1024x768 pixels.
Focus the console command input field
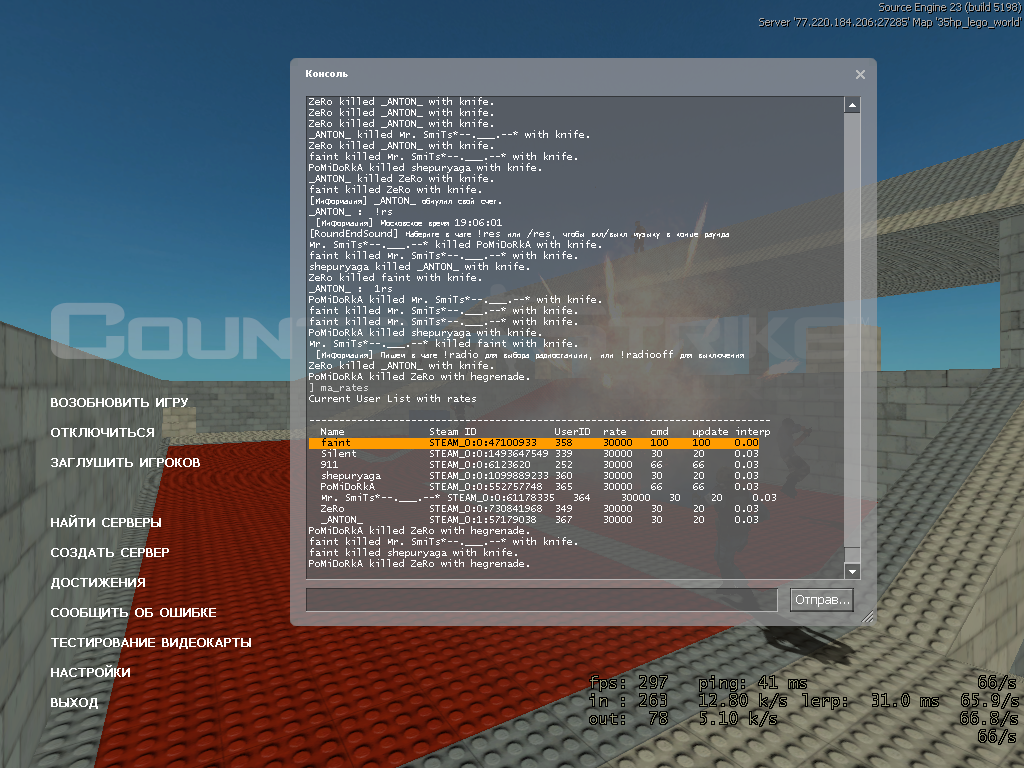pos(541,600)
